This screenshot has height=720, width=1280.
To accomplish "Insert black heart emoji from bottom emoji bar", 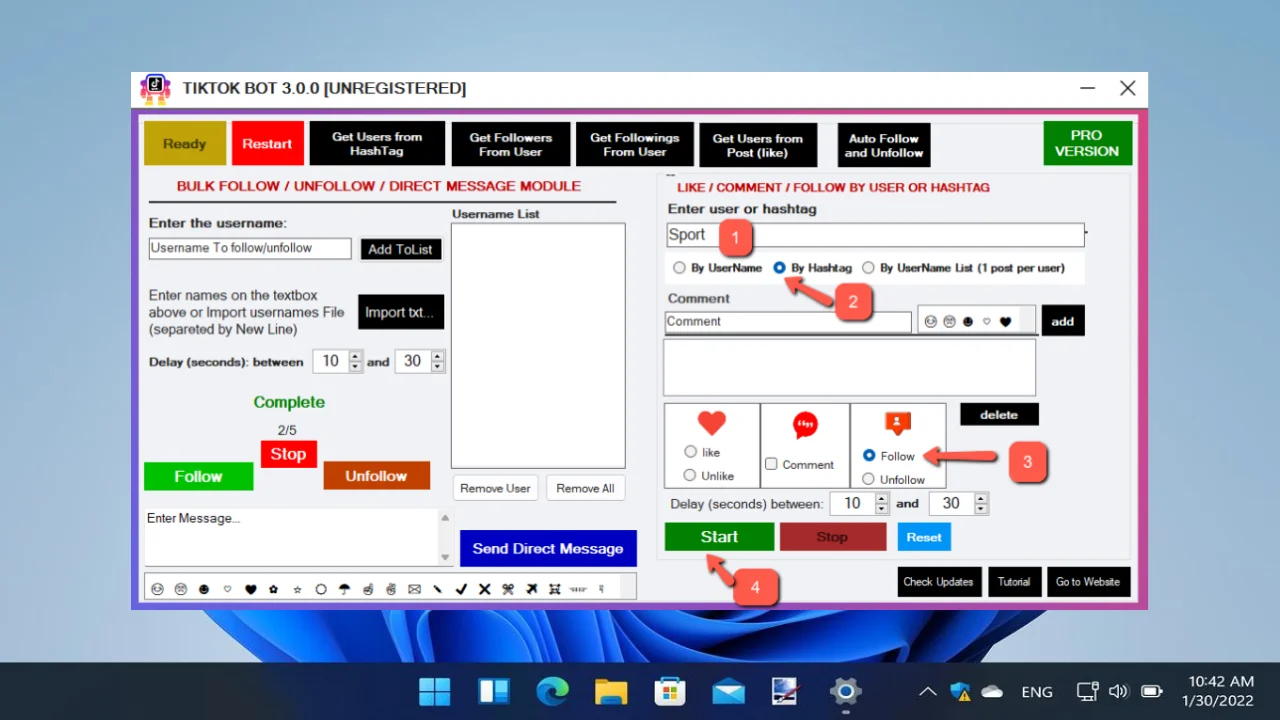I will click(251, 589).
